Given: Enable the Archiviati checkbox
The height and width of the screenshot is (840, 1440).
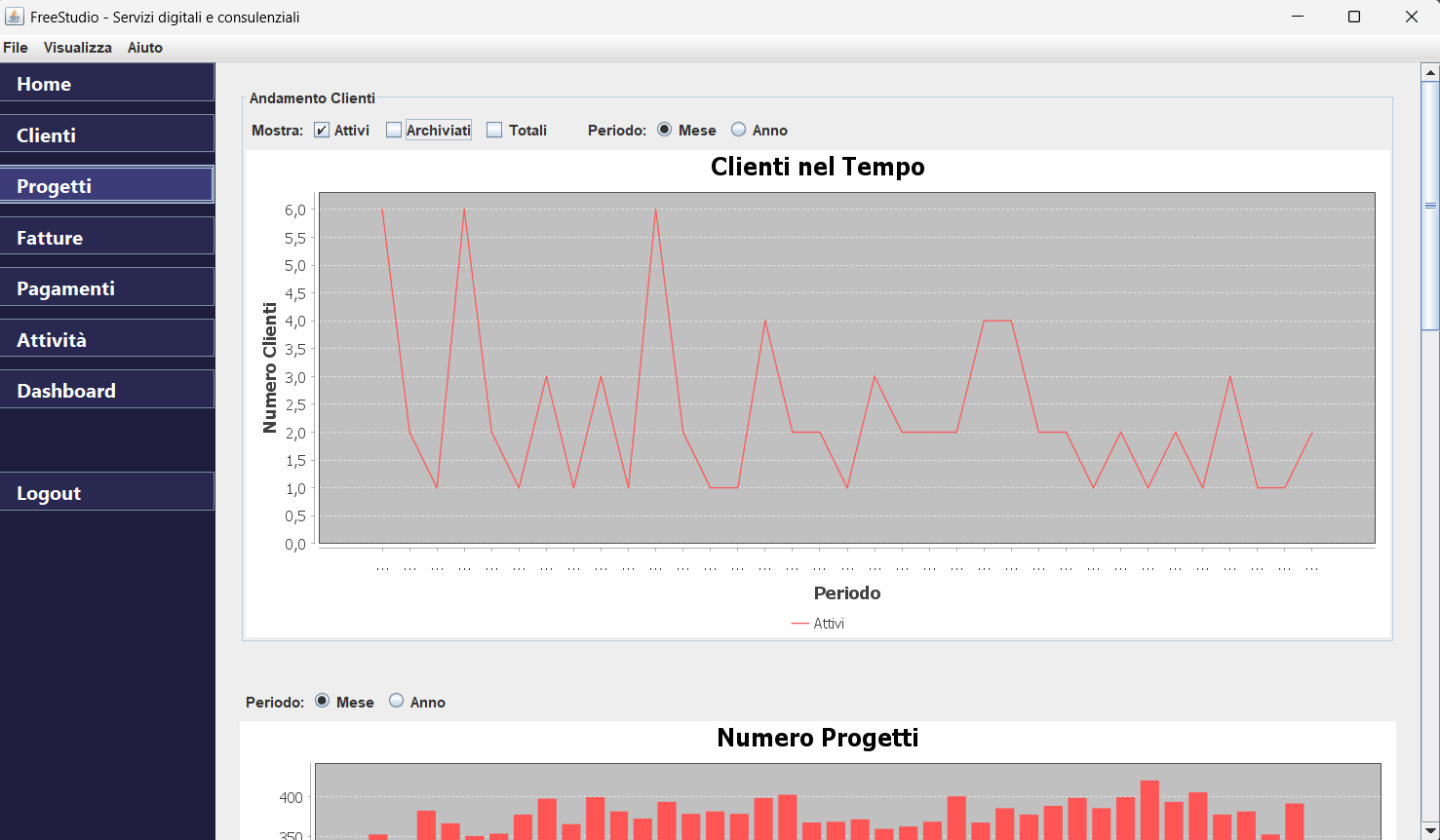Looking at the screenshot, I should [394, 131].
